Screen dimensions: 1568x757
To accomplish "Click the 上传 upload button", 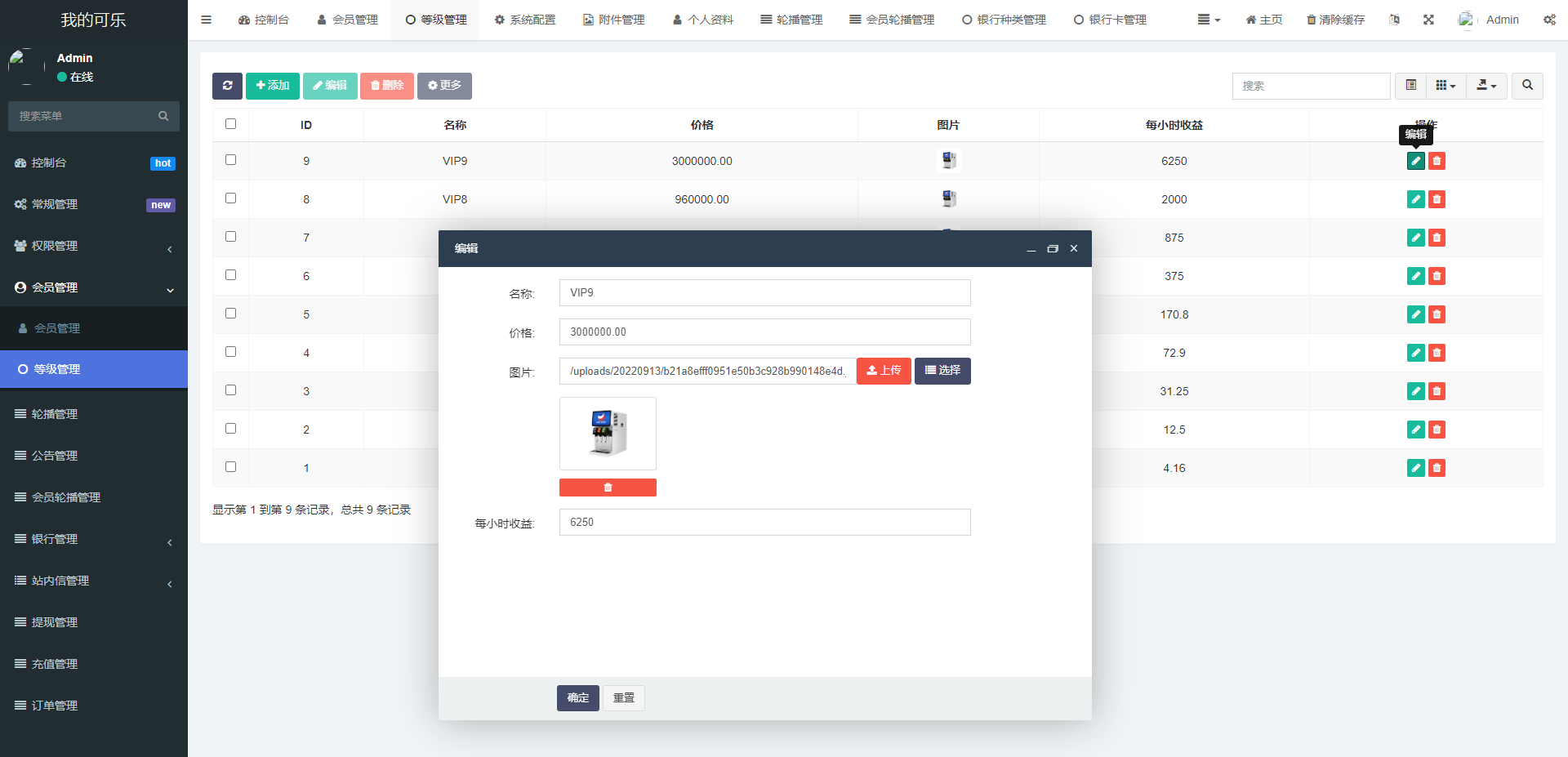I will pyautogui.click(x=884, y=371).
